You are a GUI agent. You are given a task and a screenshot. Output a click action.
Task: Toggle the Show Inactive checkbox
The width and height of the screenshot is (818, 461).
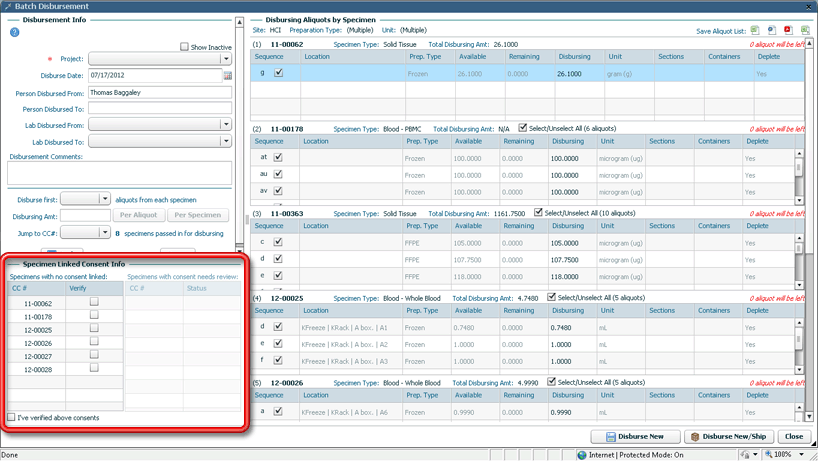tap(184, 46)
